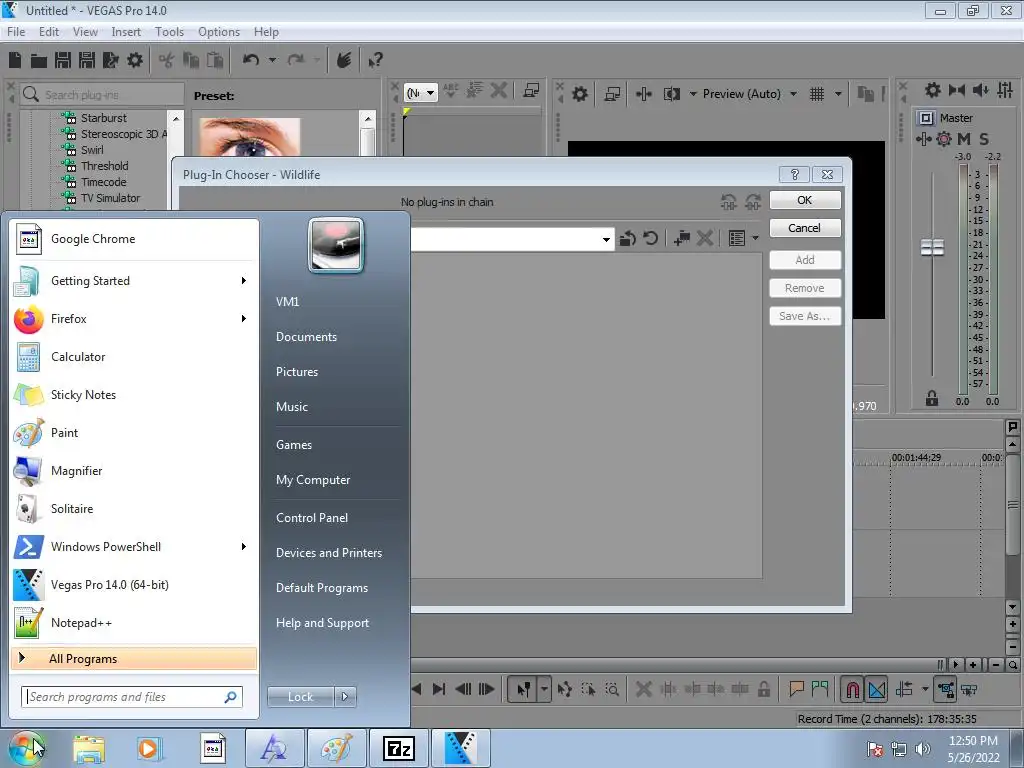This screenshot has width=1024, height=768.
Task: Toggle Lock Envelopes to Events icon
Action: click(x=945, y=689)
